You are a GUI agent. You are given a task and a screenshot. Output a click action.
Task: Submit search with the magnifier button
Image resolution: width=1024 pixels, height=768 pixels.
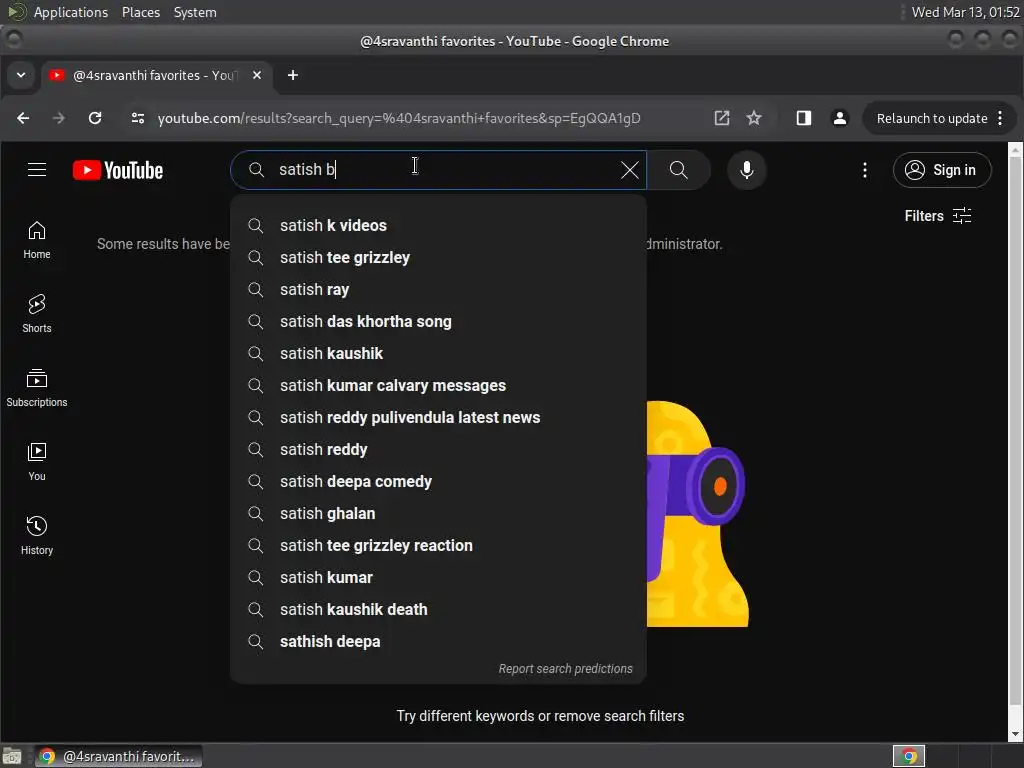click(679, 170)
